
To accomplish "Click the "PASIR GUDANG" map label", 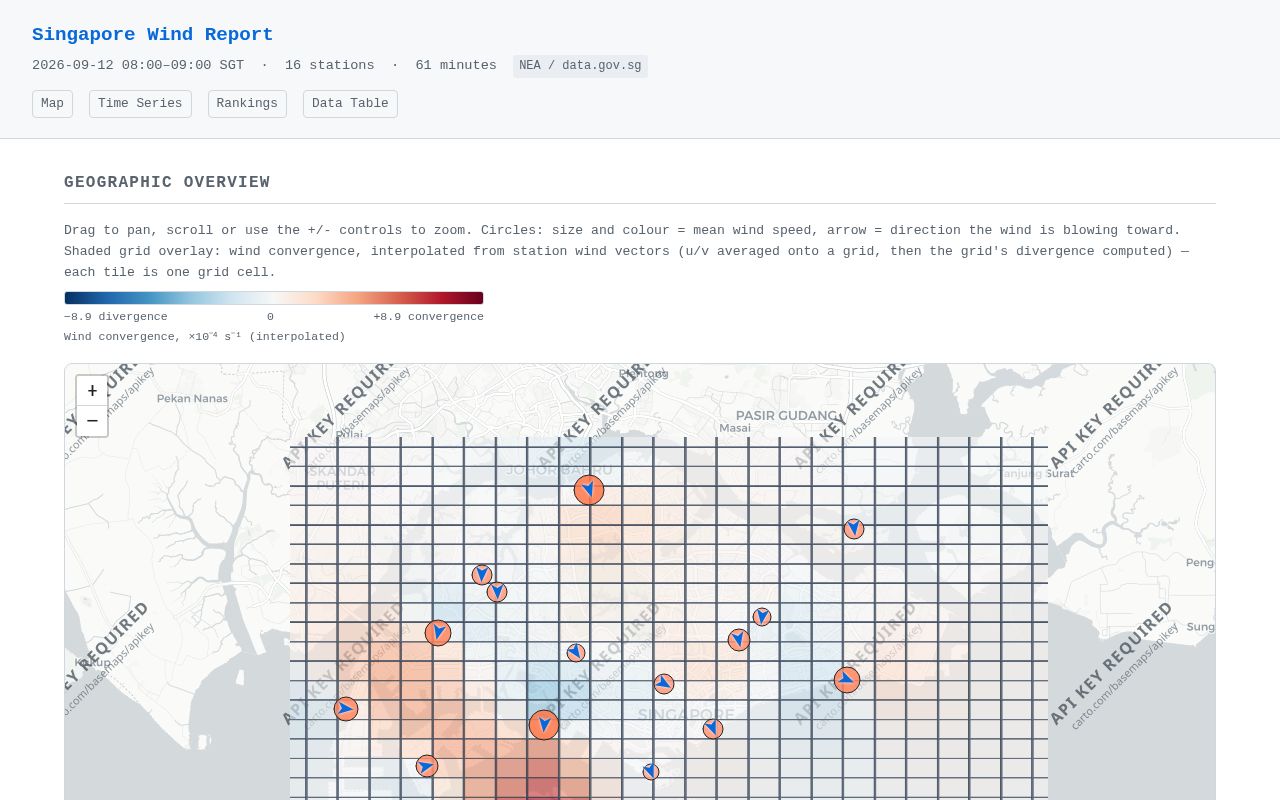I will tap(788, 415).
